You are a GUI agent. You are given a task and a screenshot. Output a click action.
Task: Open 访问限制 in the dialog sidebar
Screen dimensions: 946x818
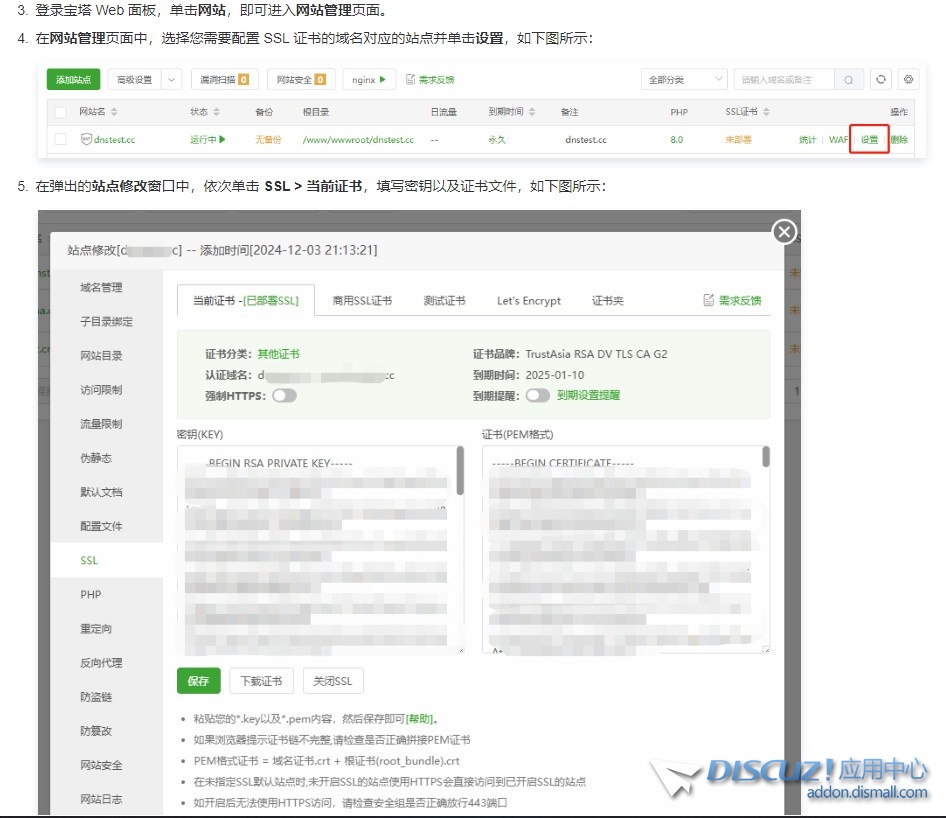(x=101, y=390)
